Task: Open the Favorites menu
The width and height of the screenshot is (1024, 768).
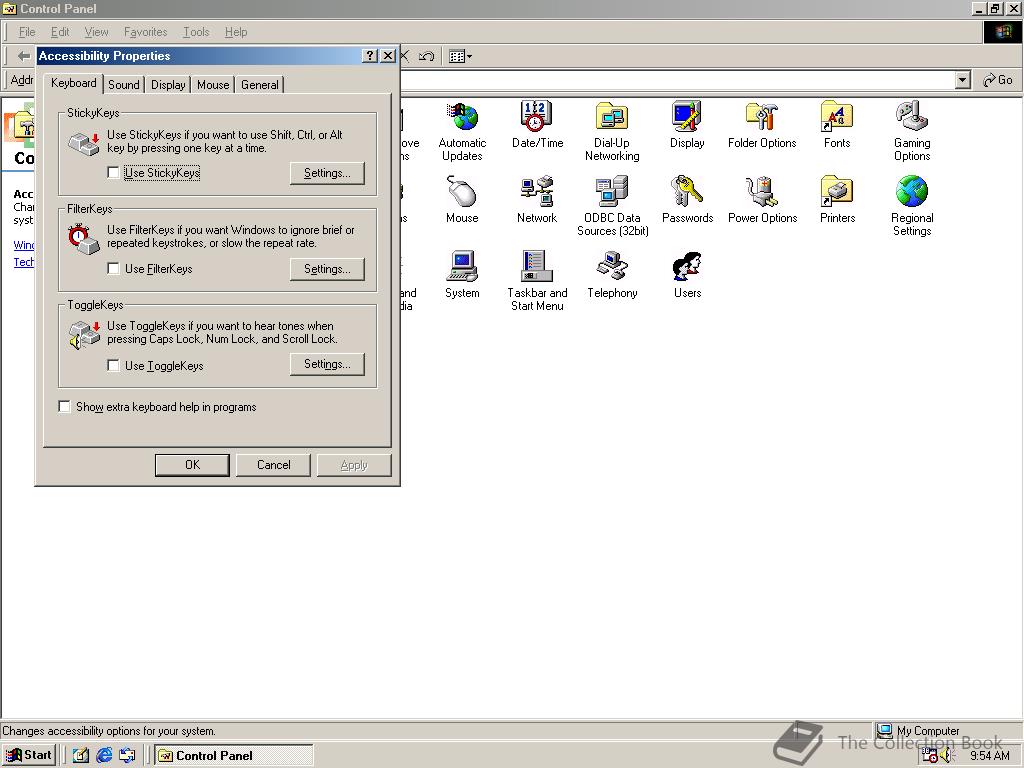Action: [146, 32]
